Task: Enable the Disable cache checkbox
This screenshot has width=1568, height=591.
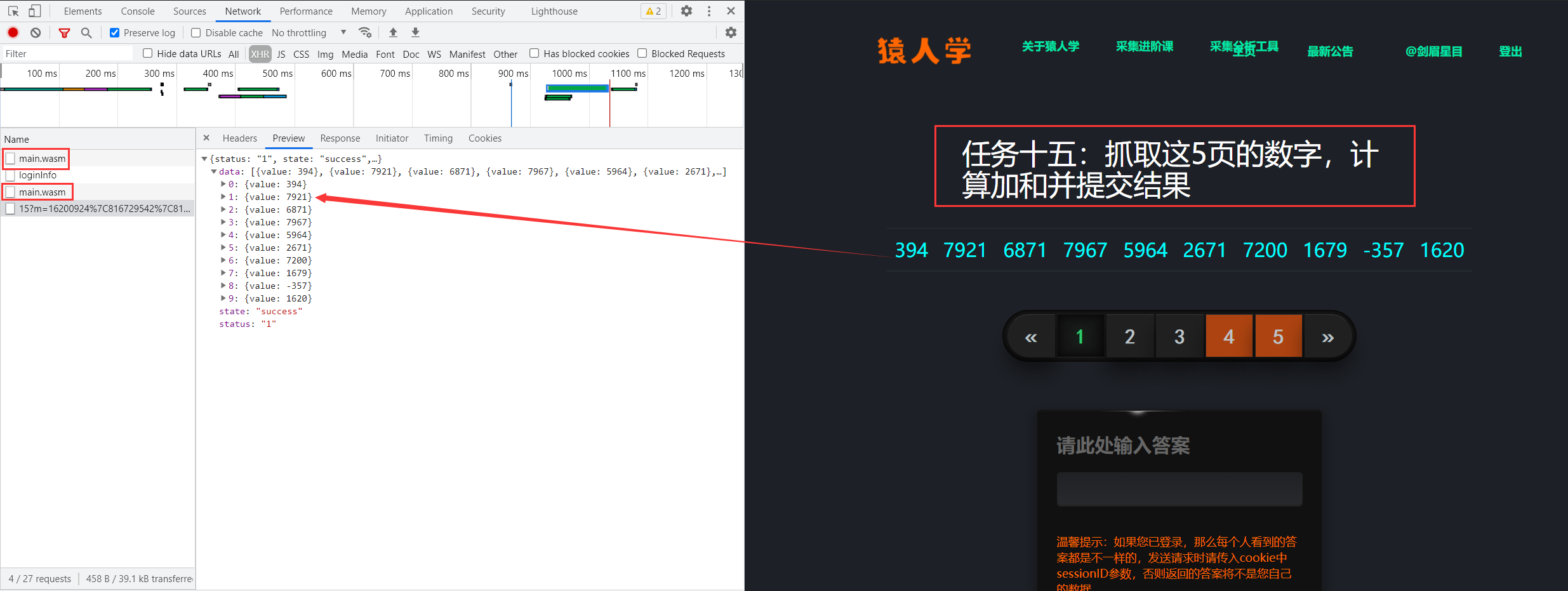Action: [x=196, y=33]
